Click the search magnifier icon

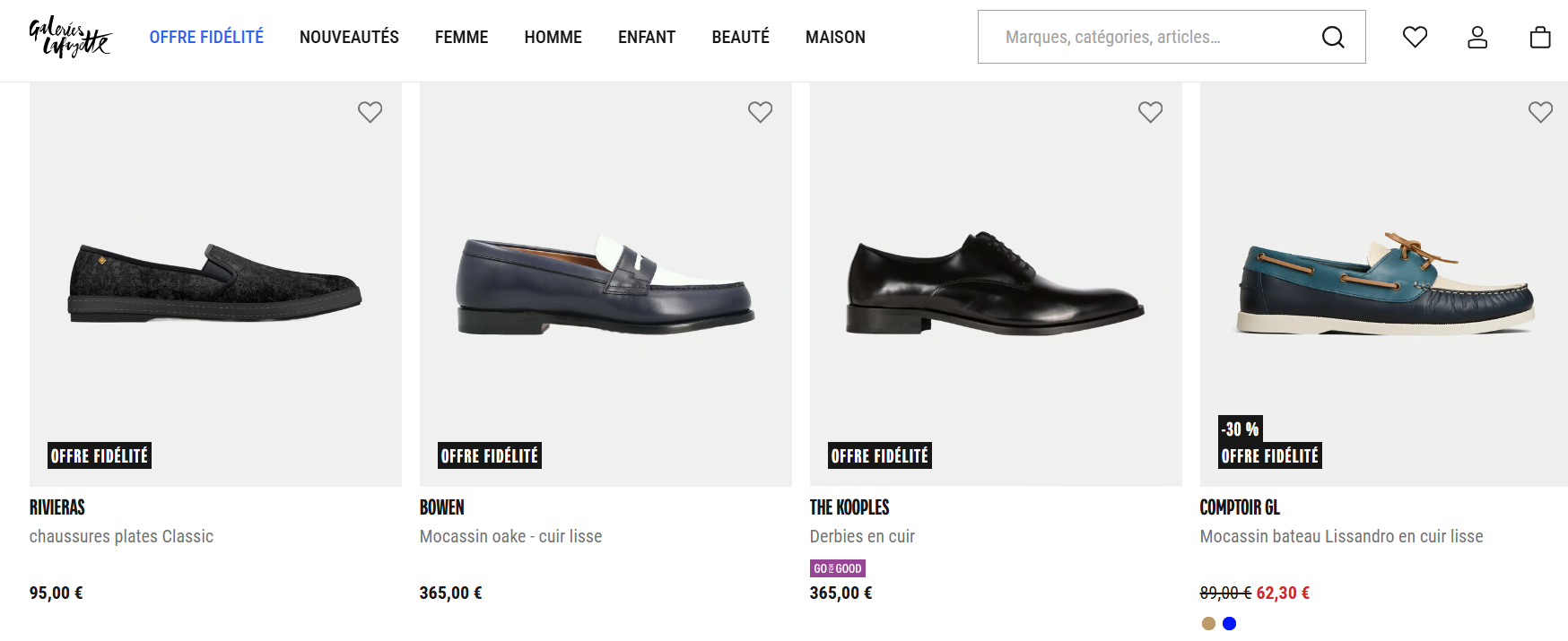(x=1333, y=37)
